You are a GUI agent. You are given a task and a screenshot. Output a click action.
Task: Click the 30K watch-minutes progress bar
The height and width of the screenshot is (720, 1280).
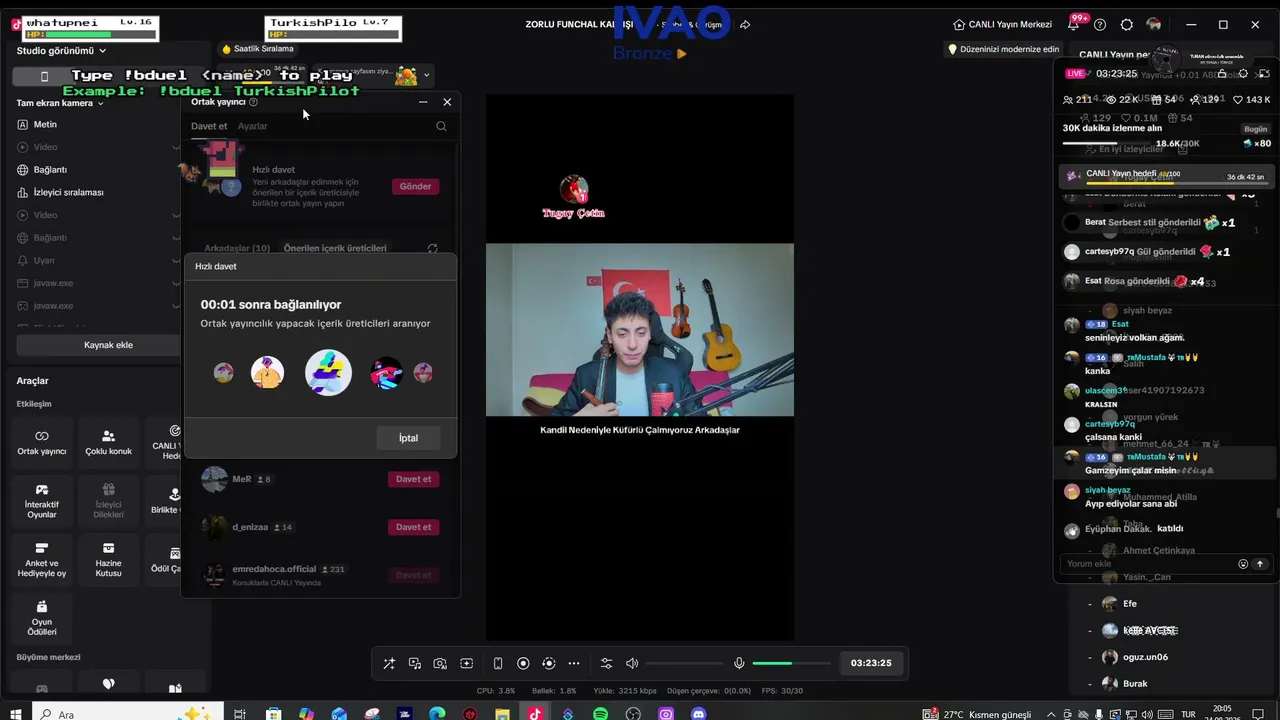click(1109, 144)
